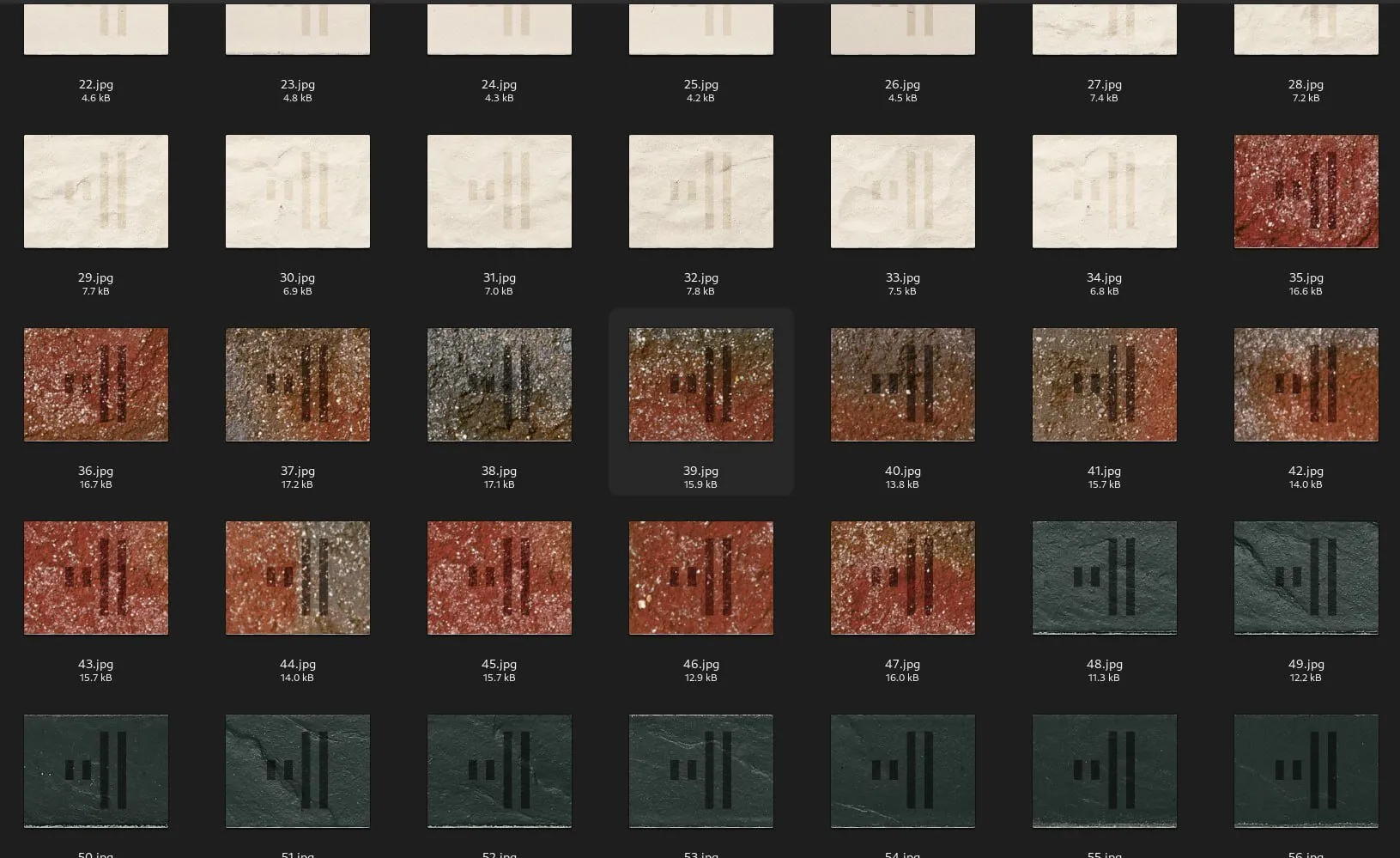Select the slate thumbnail above 56.jpg
Image resolution: width=1400 pixels, height=858 pixels.
[x=1306, y=771]
